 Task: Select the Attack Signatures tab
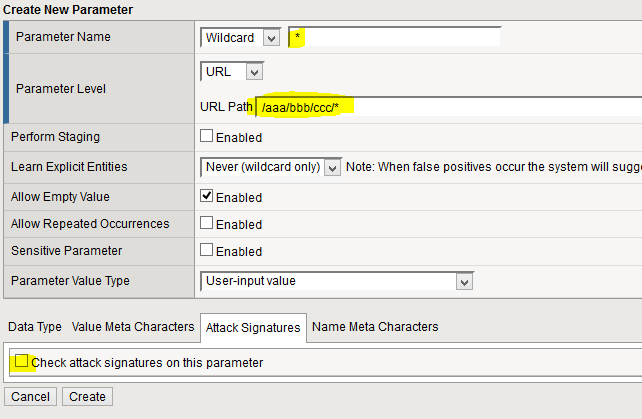point(253,327)
